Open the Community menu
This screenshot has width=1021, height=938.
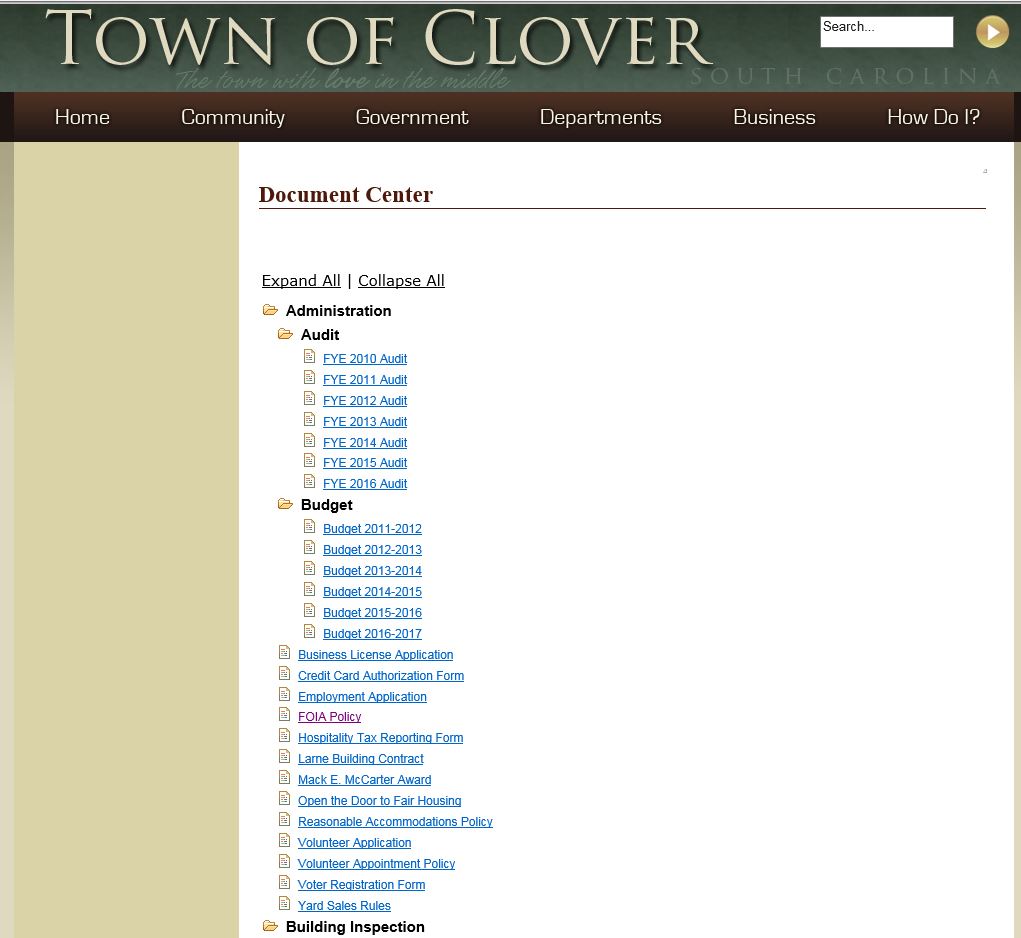[x=232, y=117]
